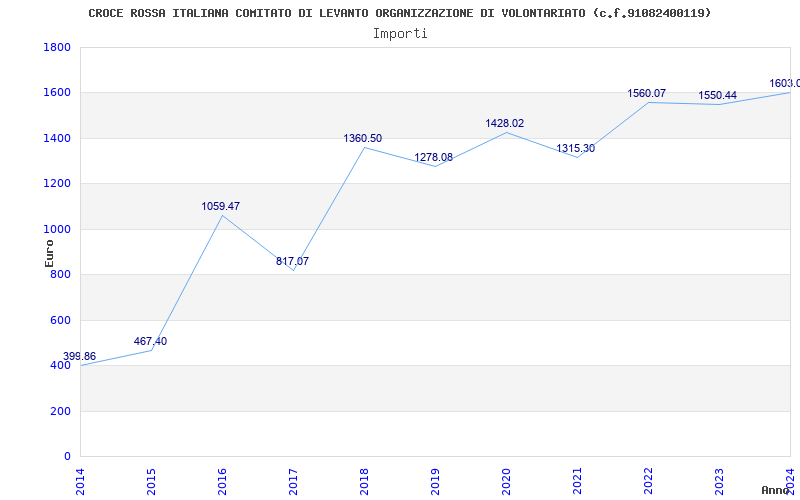Click the 2018 x-axis year label
The image size is (800, 500).
point(364,480)
